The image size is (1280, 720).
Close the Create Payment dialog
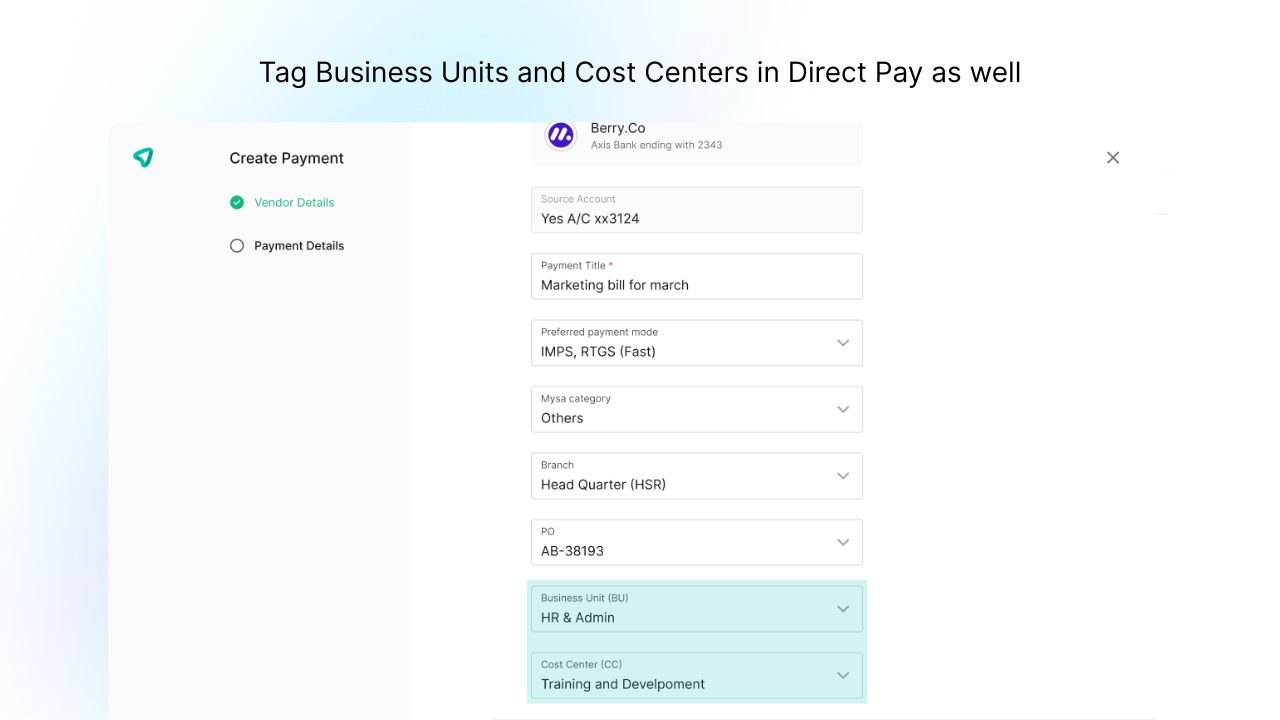1113,157
